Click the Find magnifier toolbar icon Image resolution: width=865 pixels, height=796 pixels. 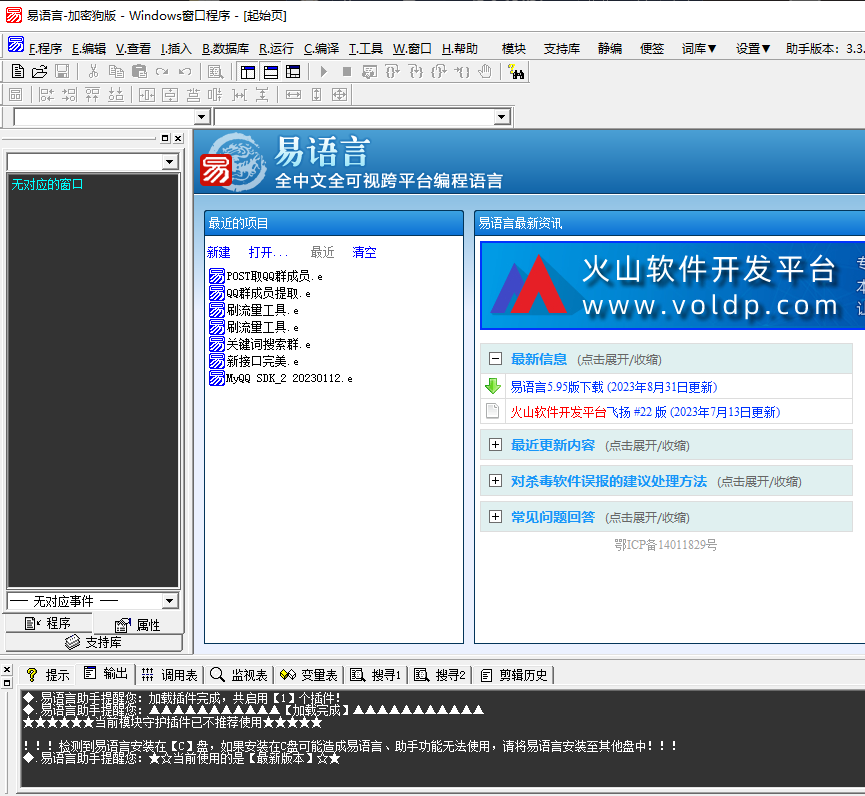[215, 72]
